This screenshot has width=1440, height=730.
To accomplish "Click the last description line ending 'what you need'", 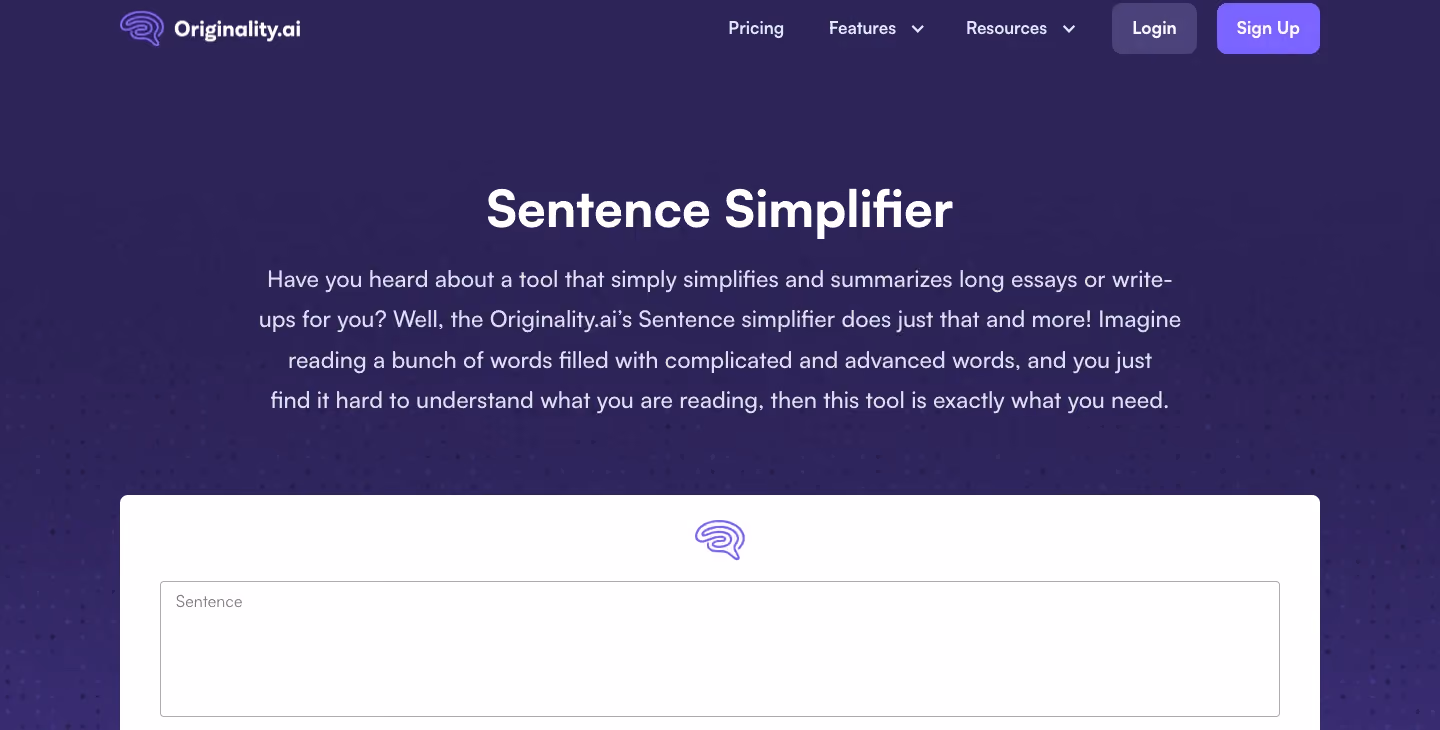I will tap(720, 401).
